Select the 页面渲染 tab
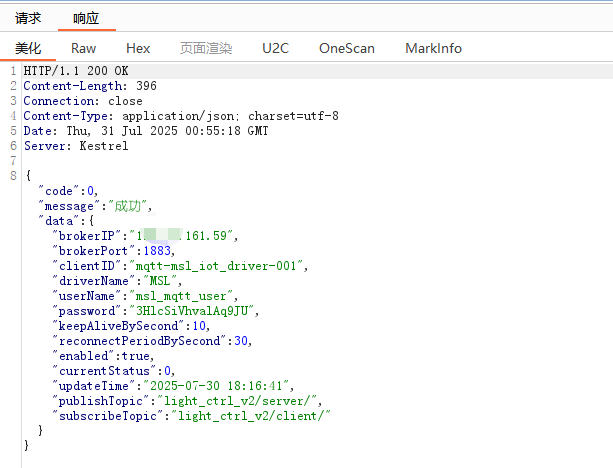This screenshot has width=613, height=468. (206, 48)
